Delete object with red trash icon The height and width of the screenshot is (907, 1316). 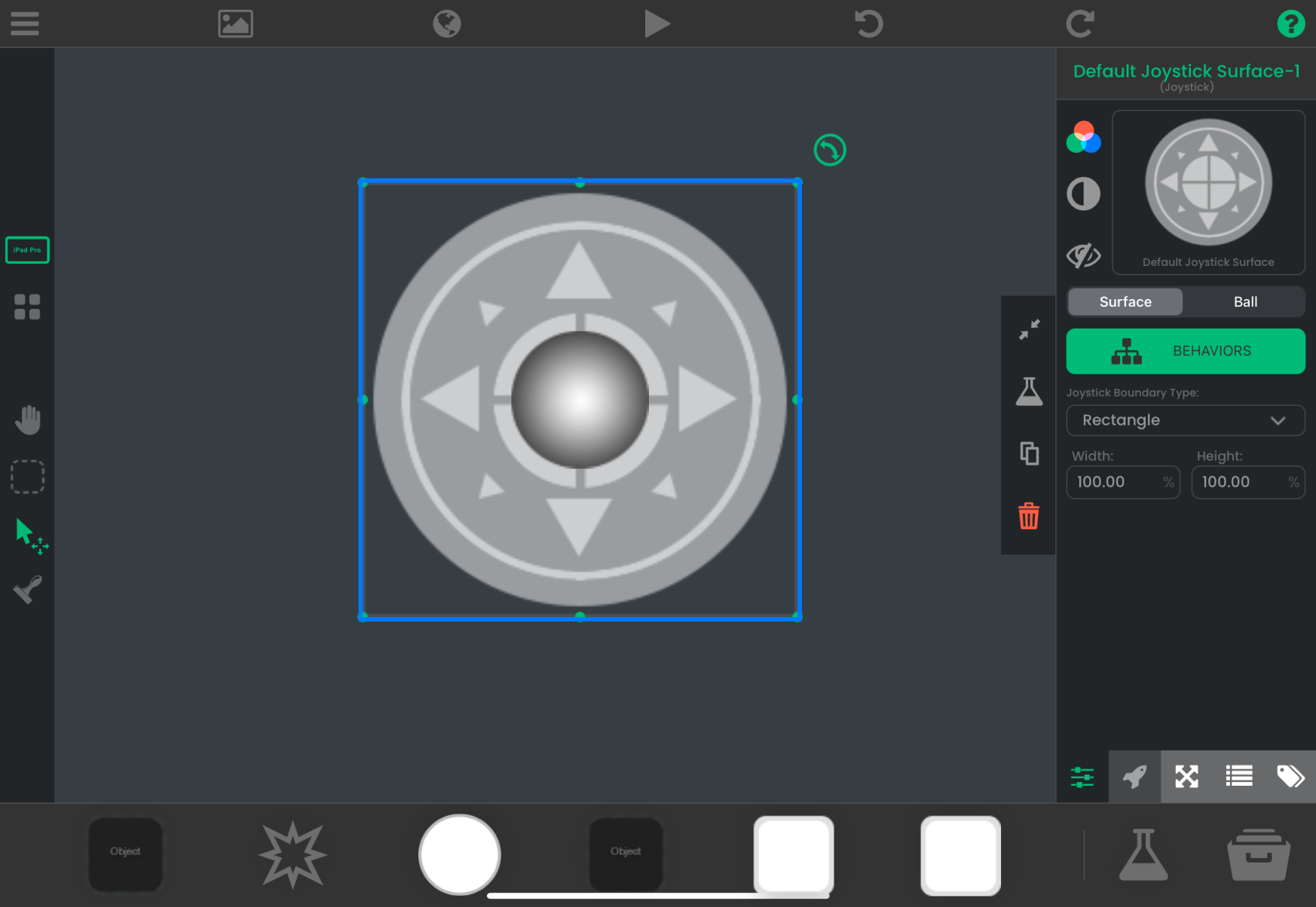click(x=1029, y=517)
